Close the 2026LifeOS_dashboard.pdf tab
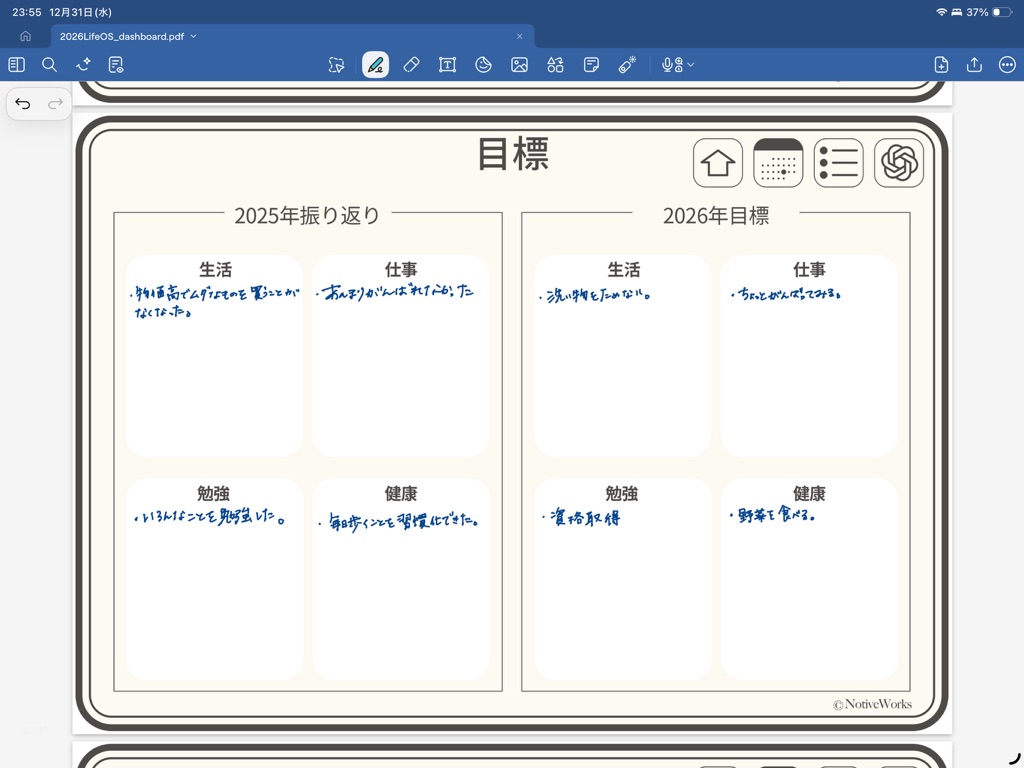The height and width of the screenshot is (768, 1024). point(519,36)
